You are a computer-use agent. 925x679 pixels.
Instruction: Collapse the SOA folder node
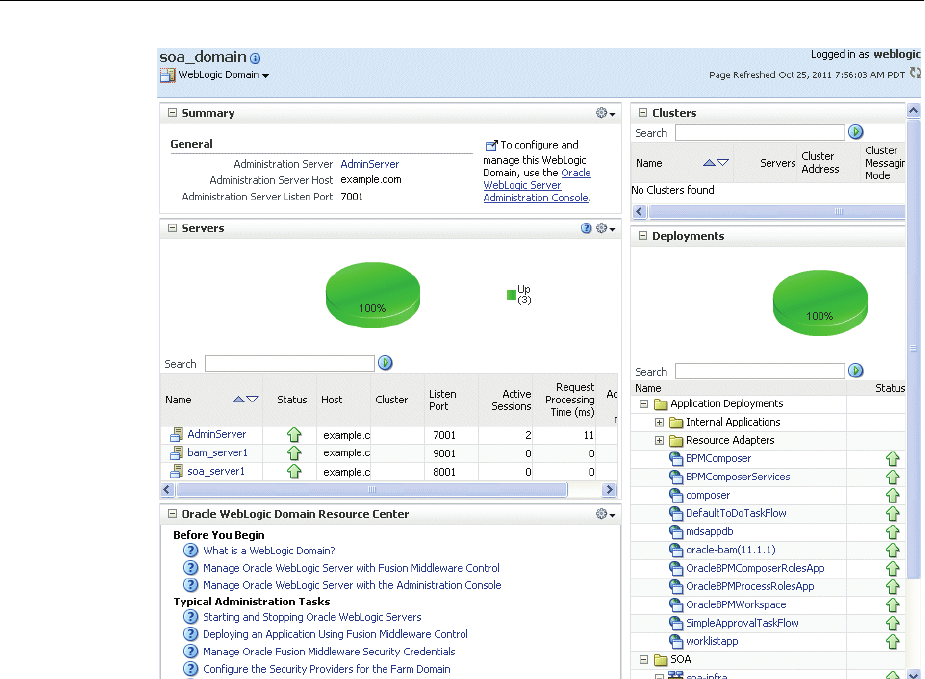pyautogui.click(x=644, y=660)
